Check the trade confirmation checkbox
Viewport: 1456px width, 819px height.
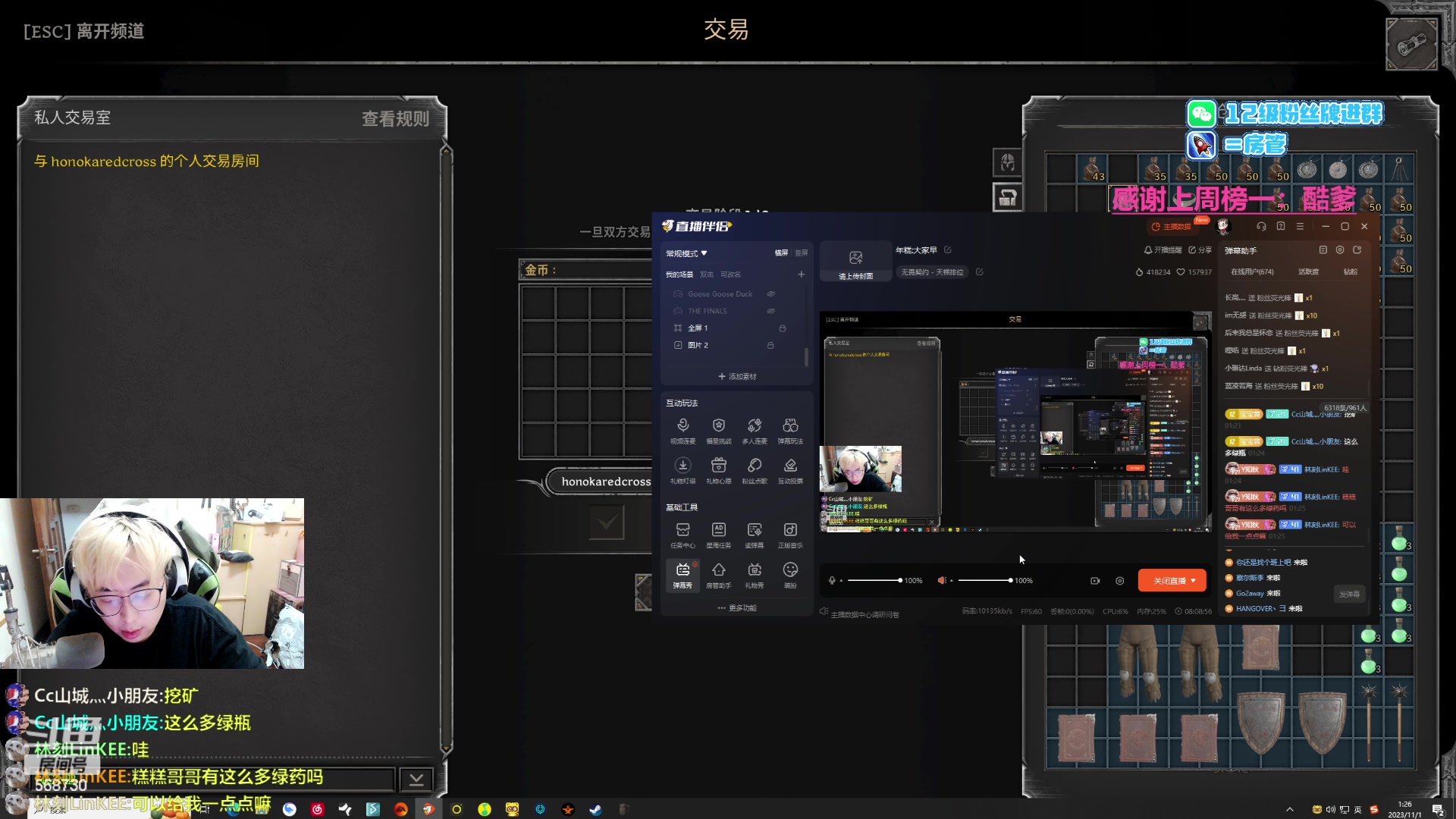(606, 522)
